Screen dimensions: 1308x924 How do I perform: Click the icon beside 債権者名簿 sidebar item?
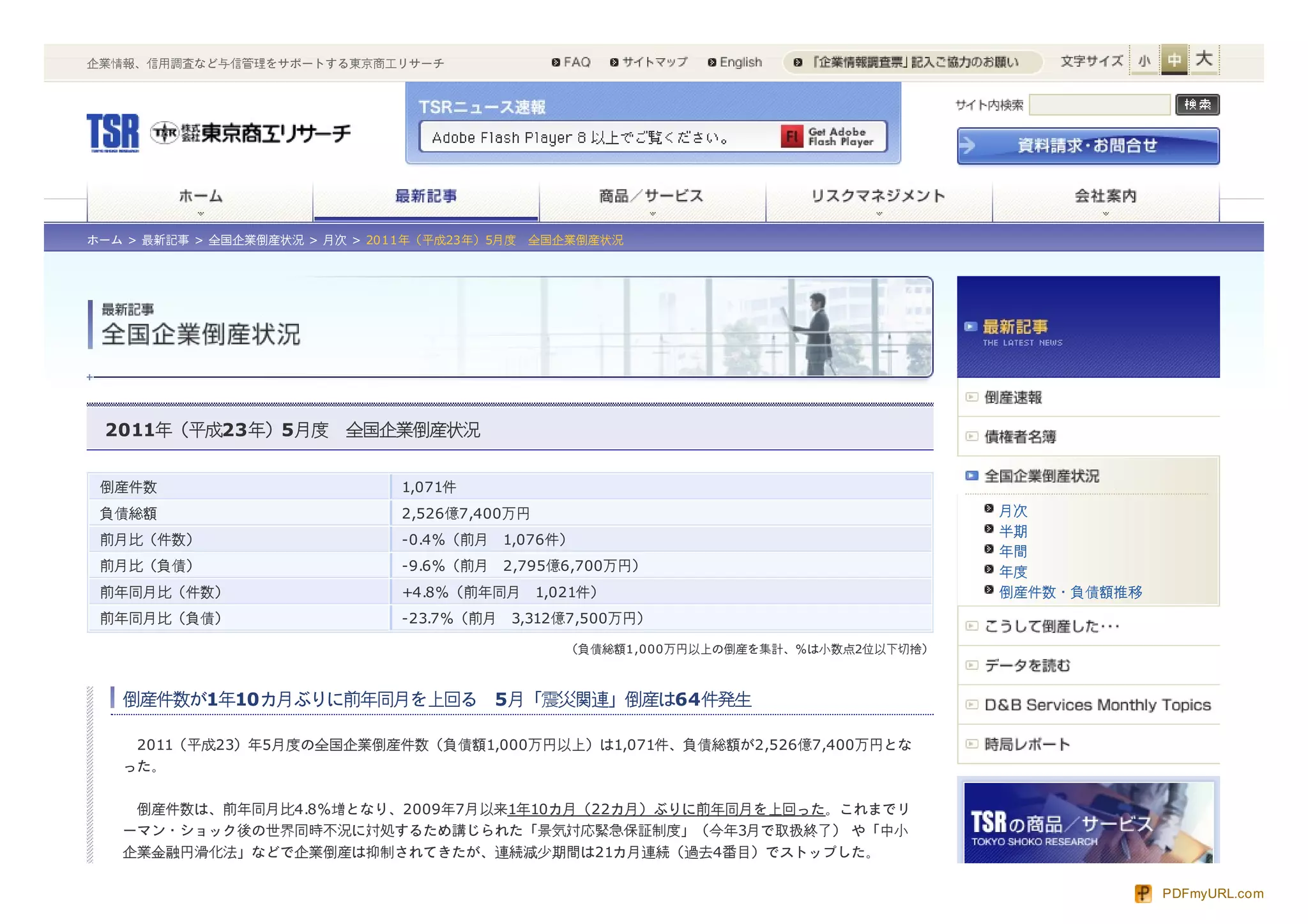[x=971, y=437]
